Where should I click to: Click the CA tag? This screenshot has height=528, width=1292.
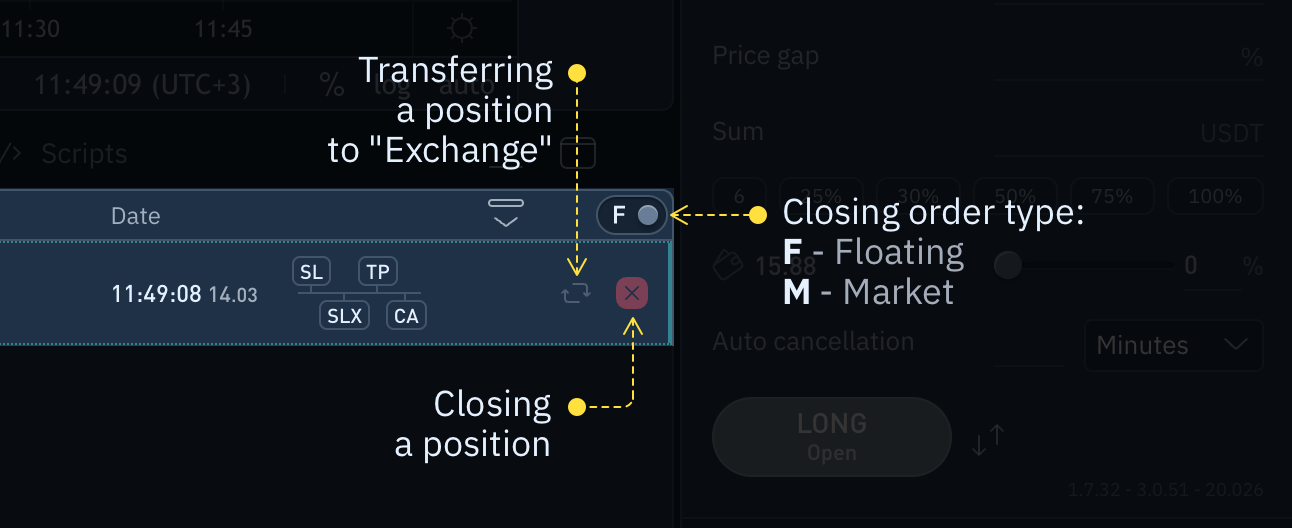[x=406, y=316]
